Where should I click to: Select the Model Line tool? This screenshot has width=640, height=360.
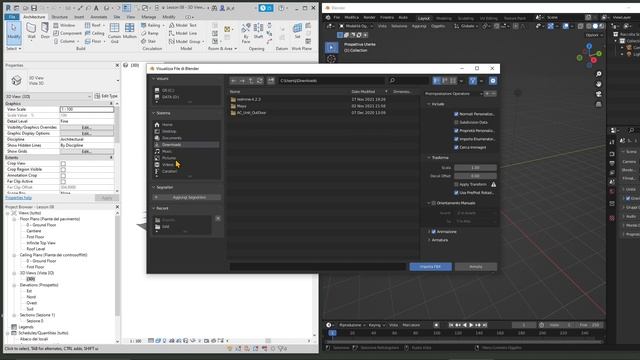click(183, 33)
